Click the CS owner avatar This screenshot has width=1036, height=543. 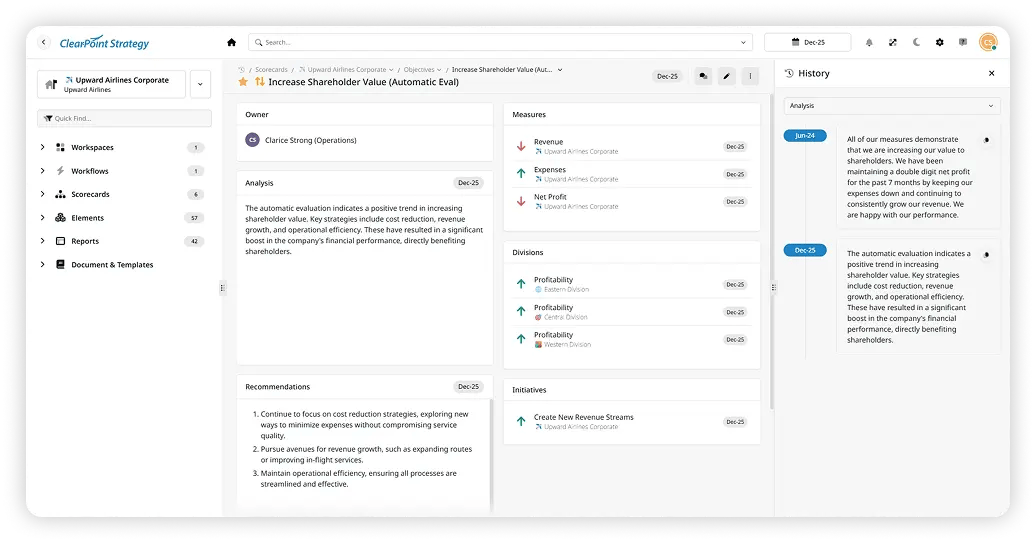pyautogui.click(x=252, y=140)
